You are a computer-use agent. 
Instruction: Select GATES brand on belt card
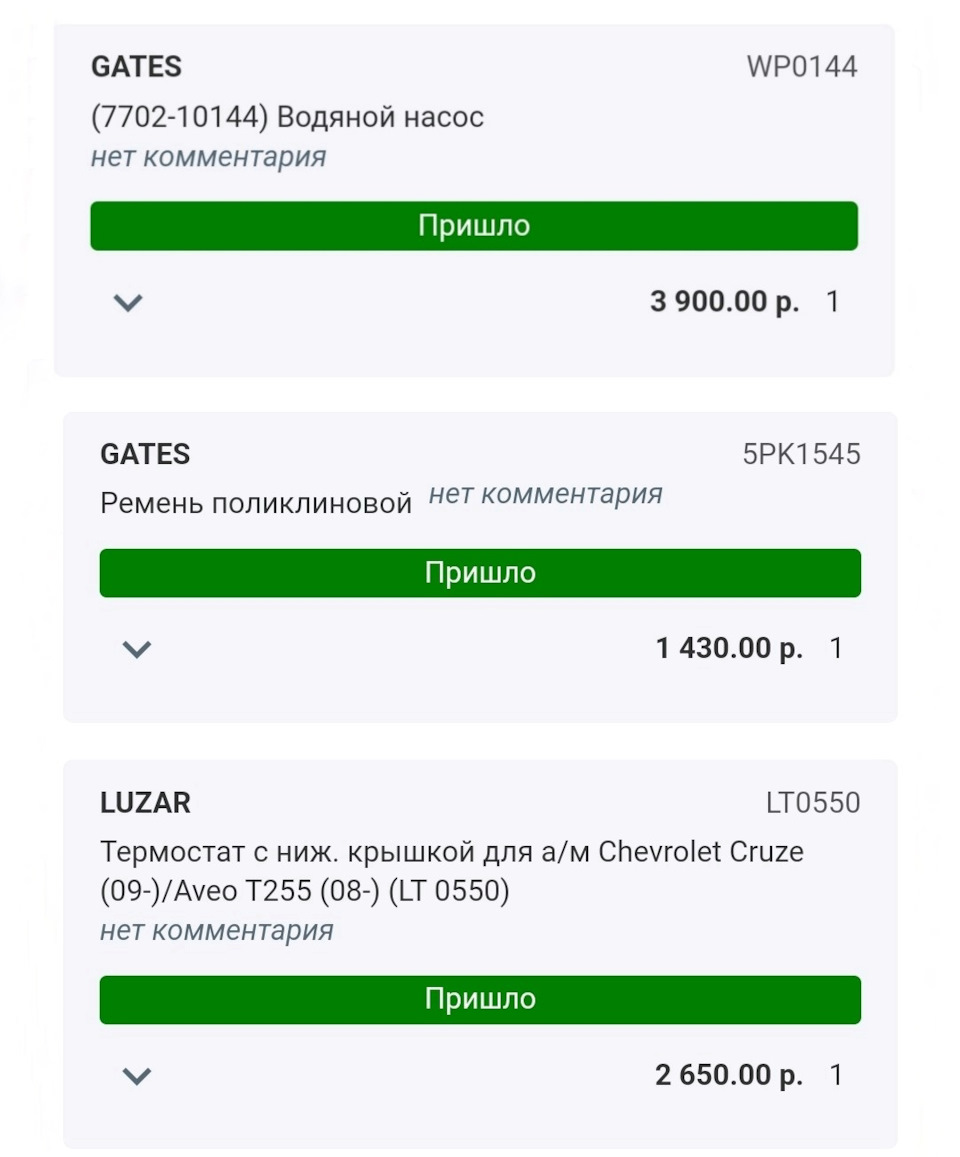pyautogui.click(x=145, y=454)
